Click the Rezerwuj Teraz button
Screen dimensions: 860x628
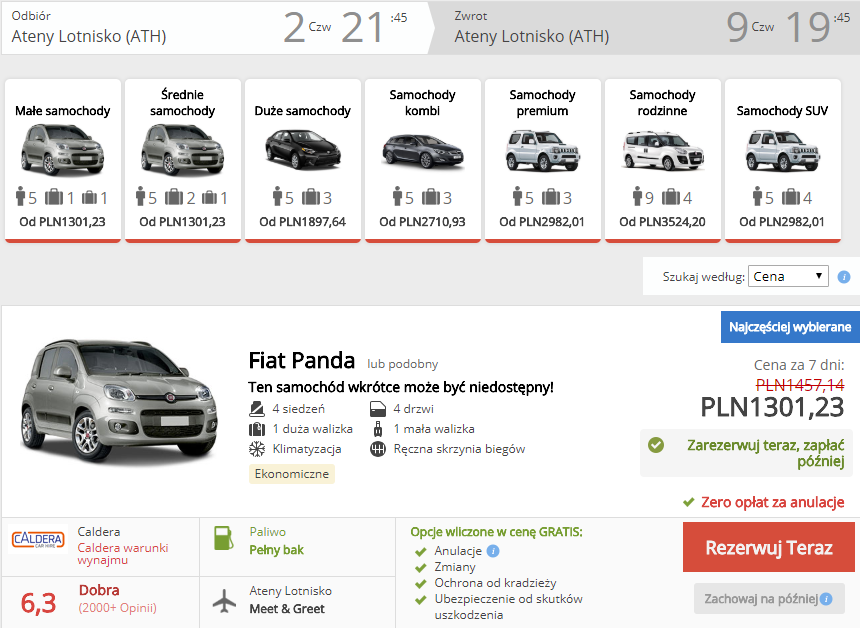[x=768, y=547]
